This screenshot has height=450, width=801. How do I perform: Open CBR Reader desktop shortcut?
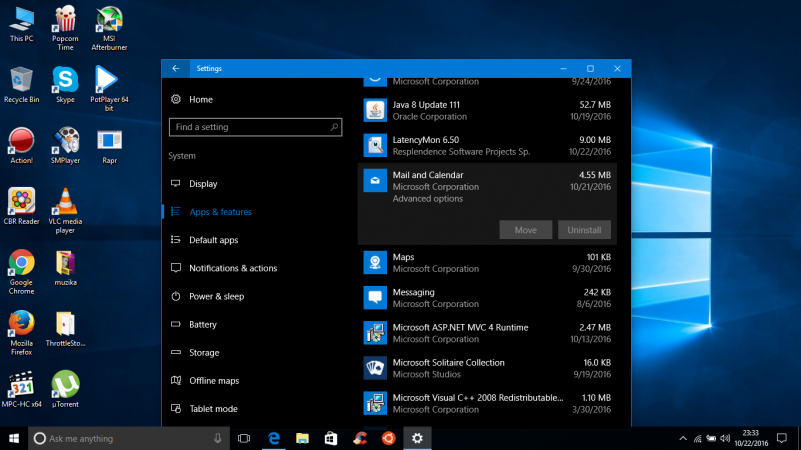(21, 207)
